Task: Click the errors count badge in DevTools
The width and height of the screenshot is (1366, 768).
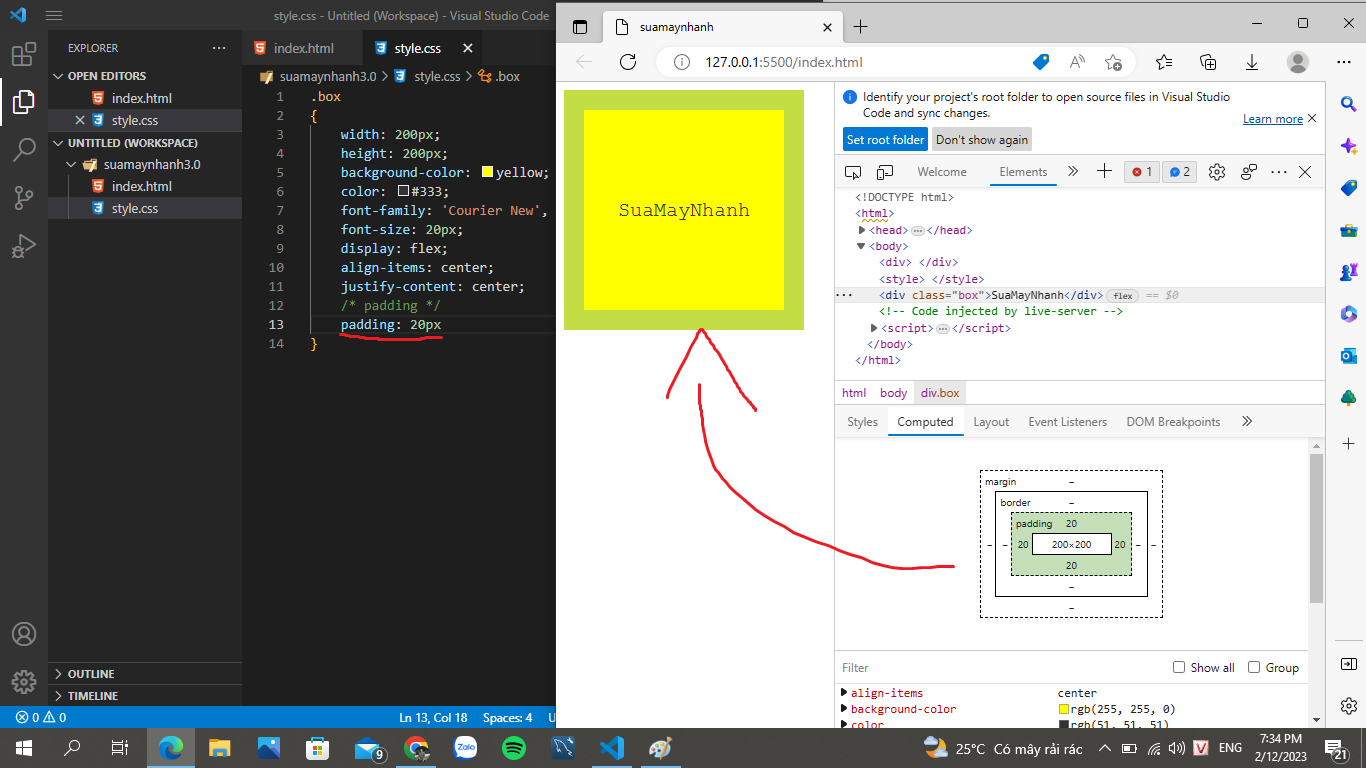Action: (1141, 172)
